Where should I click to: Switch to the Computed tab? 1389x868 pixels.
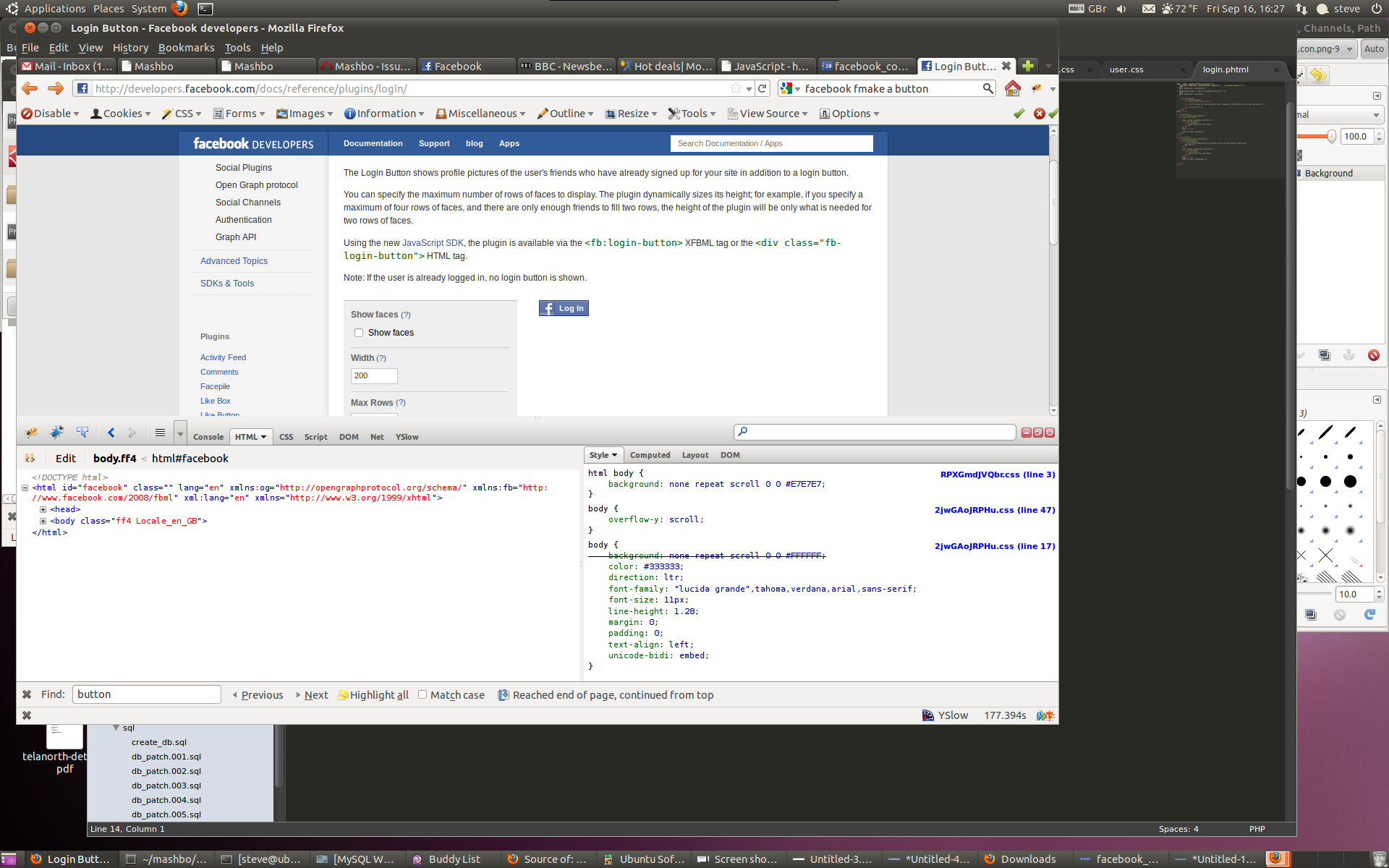pos(649,455)
